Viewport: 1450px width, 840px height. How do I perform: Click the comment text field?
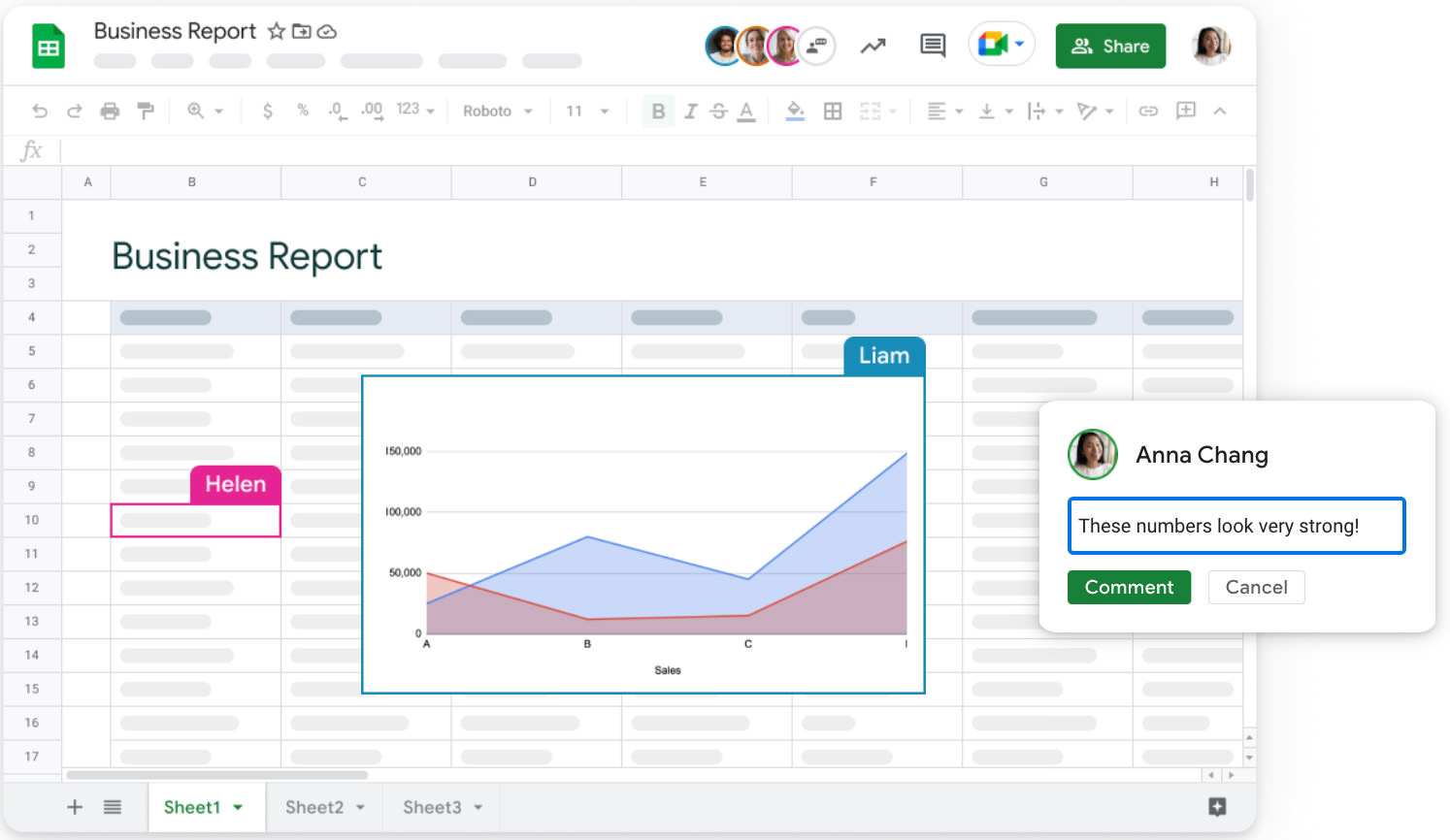coord(1236,526)
